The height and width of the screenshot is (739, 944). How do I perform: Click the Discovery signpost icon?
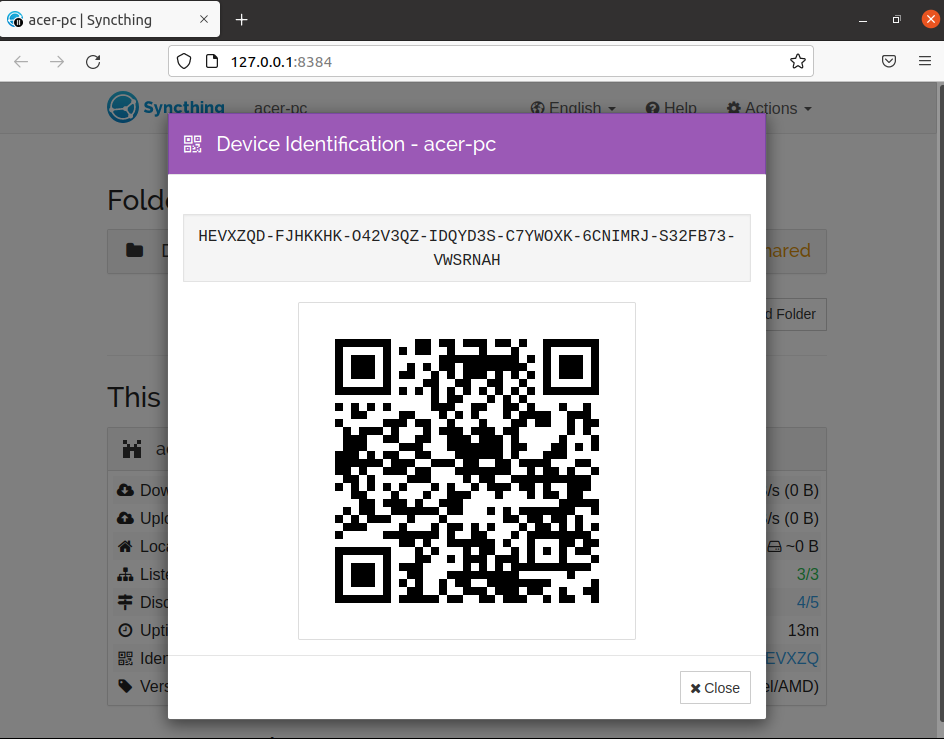125,602
